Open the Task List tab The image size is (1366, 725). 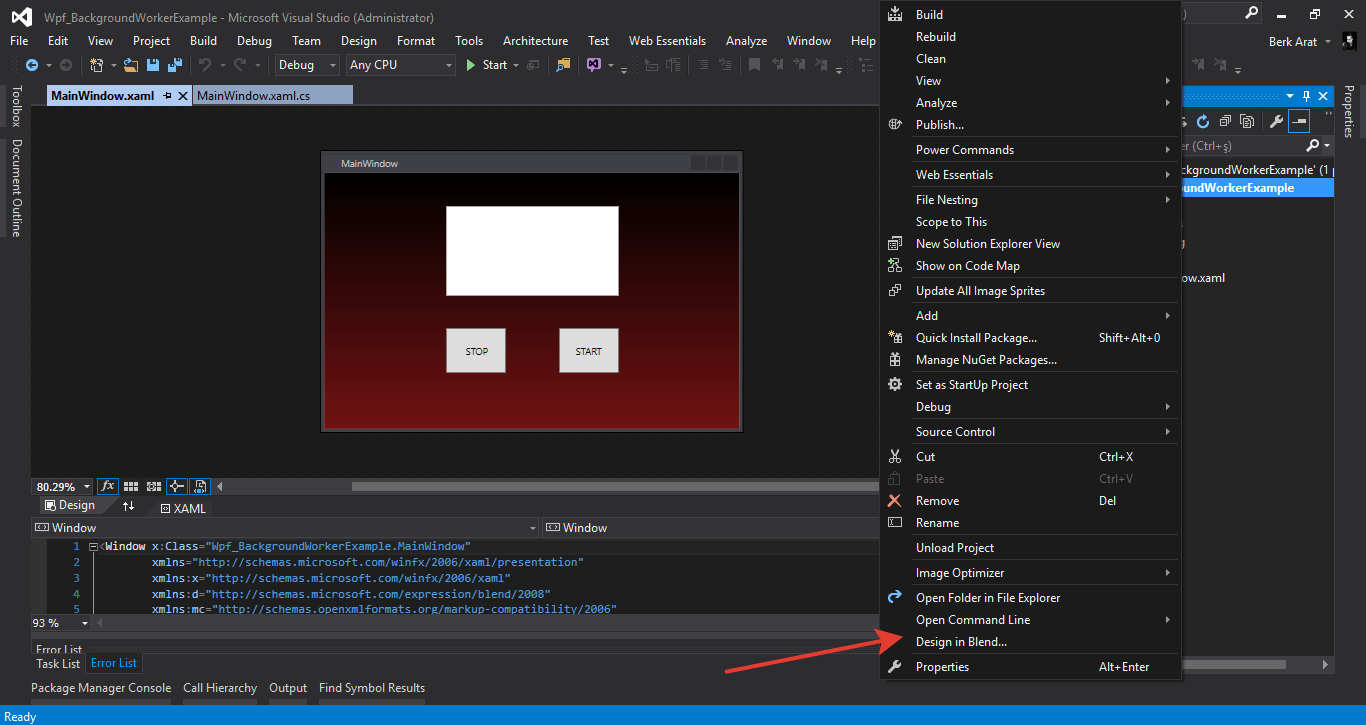(x=58, y=663)
